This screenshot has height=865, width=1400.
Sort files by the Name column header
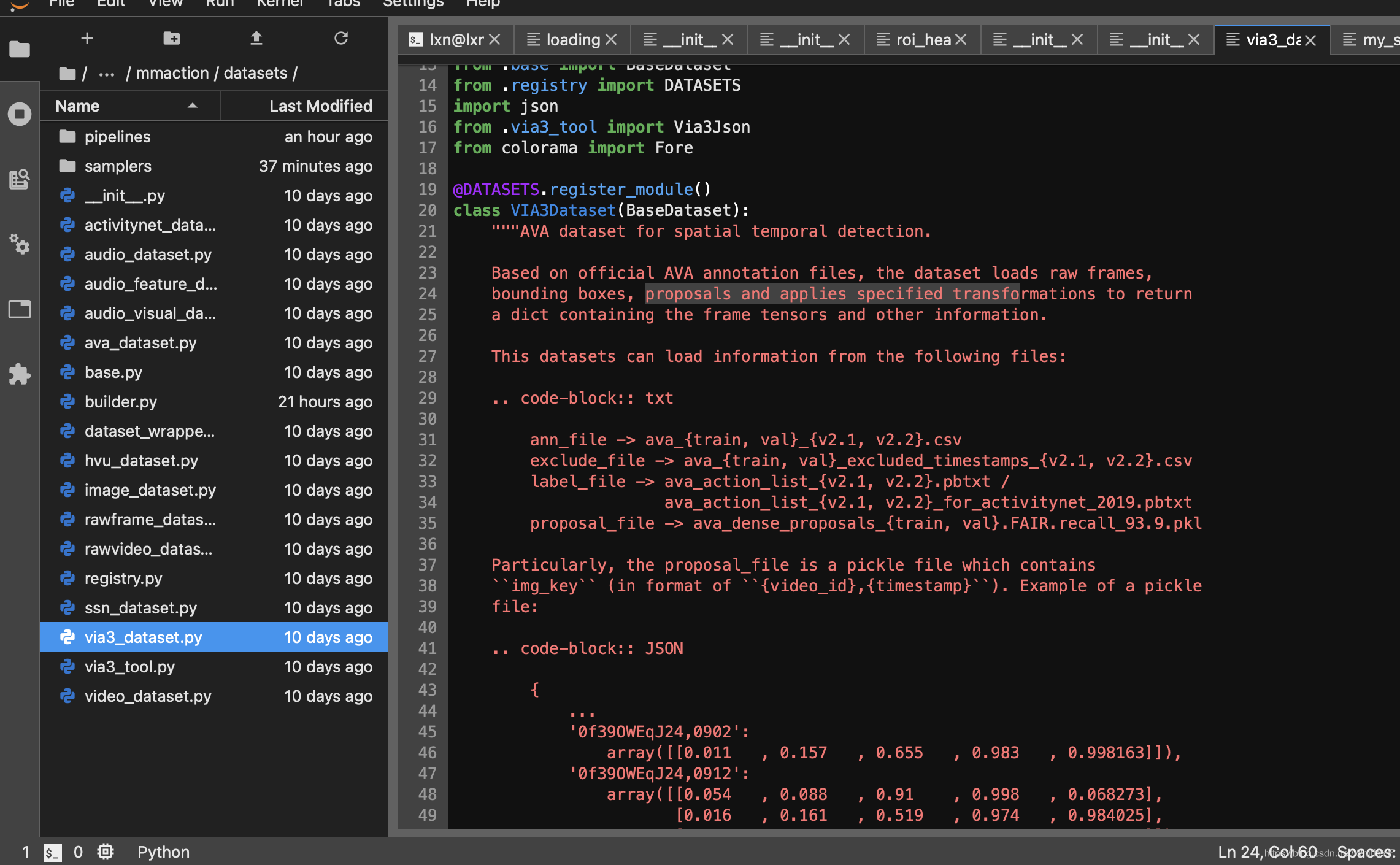click(x=77, y=106)
